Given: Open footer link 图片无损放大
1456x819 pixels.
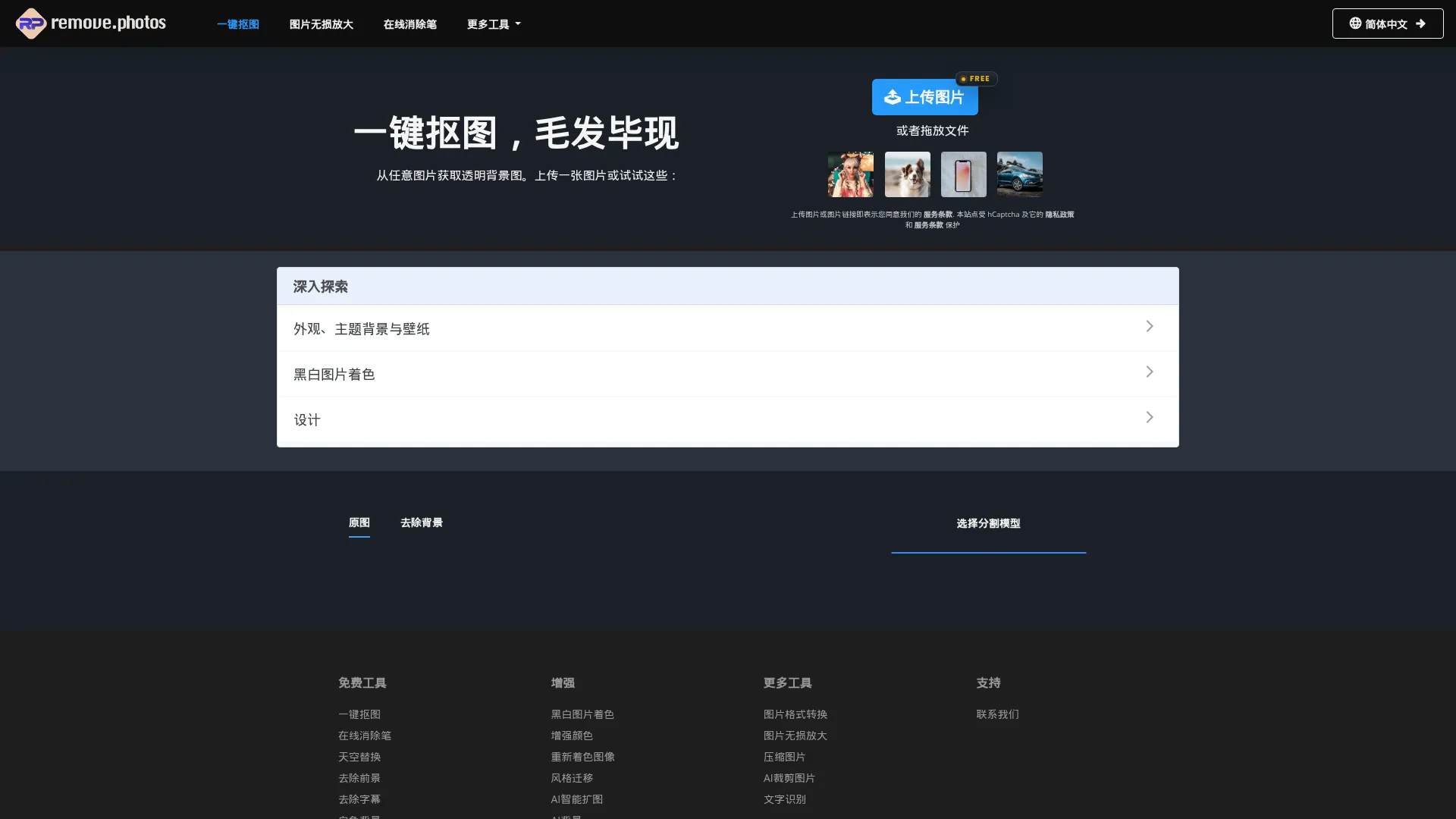Looking at the screenshot, I should [x=795, y=736].
